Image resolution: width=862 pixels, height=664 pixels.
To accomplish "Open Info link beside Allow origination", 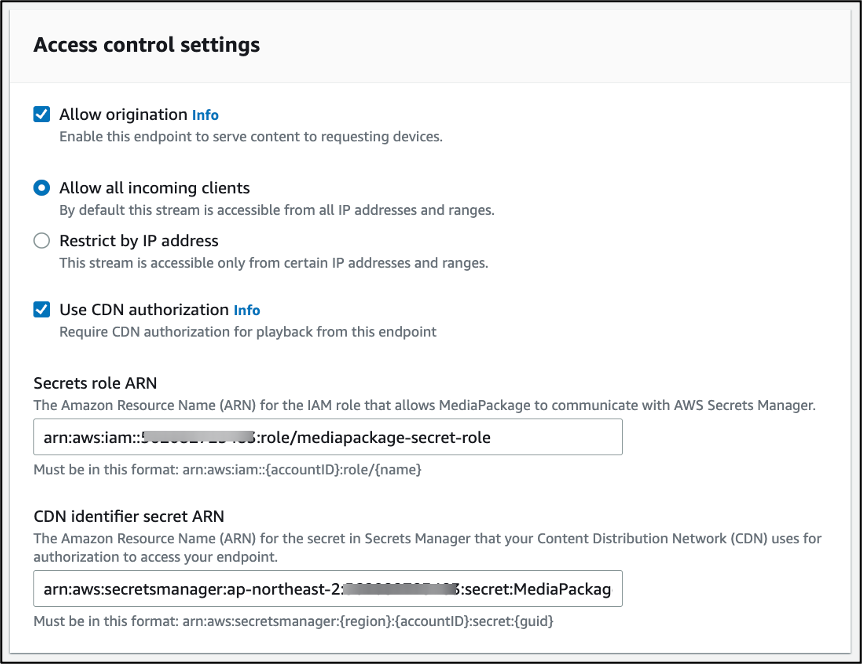I will (205, 115).
